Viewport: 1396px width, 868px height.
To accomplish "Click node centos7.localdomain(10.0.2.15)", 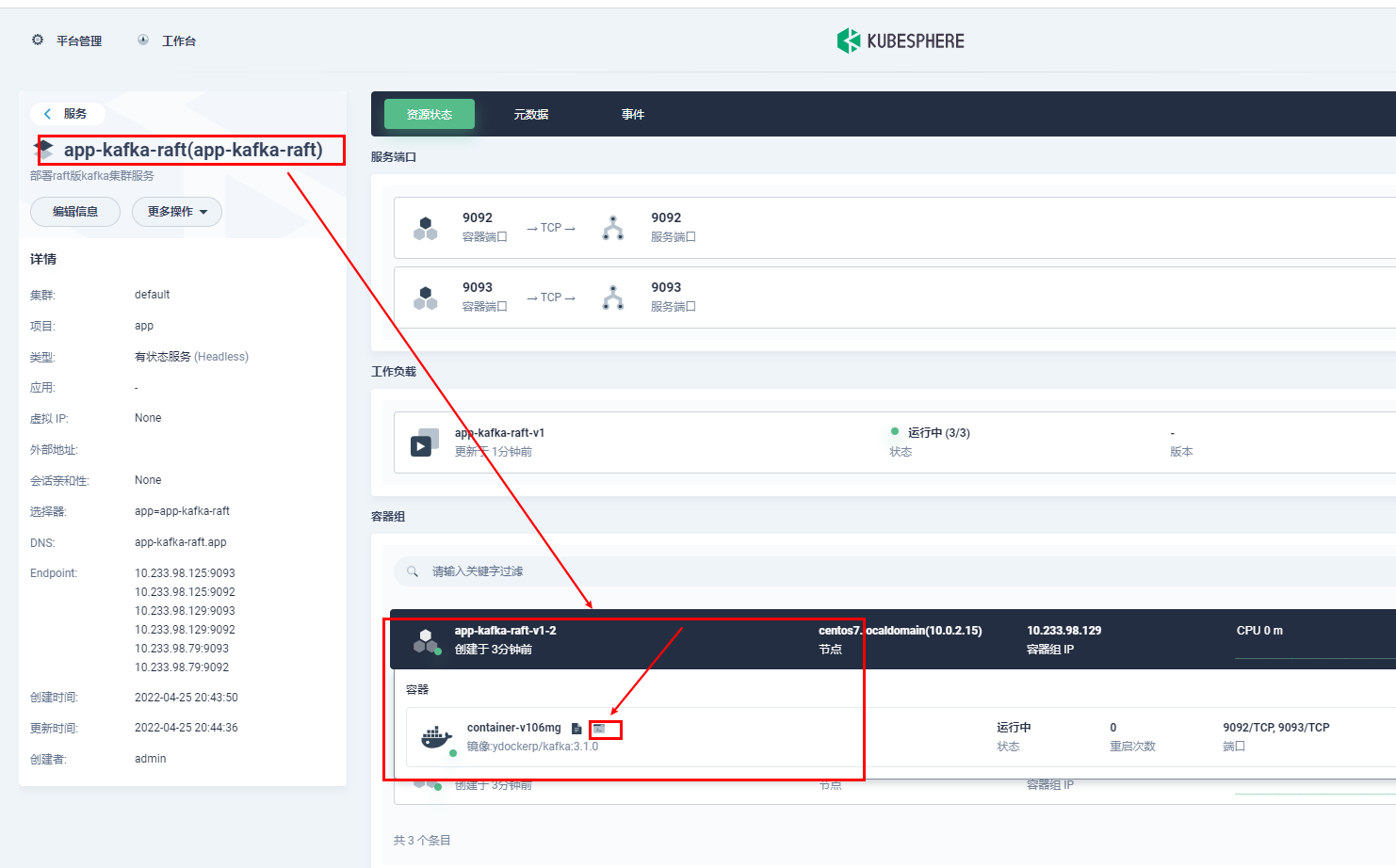I will 900,631.
